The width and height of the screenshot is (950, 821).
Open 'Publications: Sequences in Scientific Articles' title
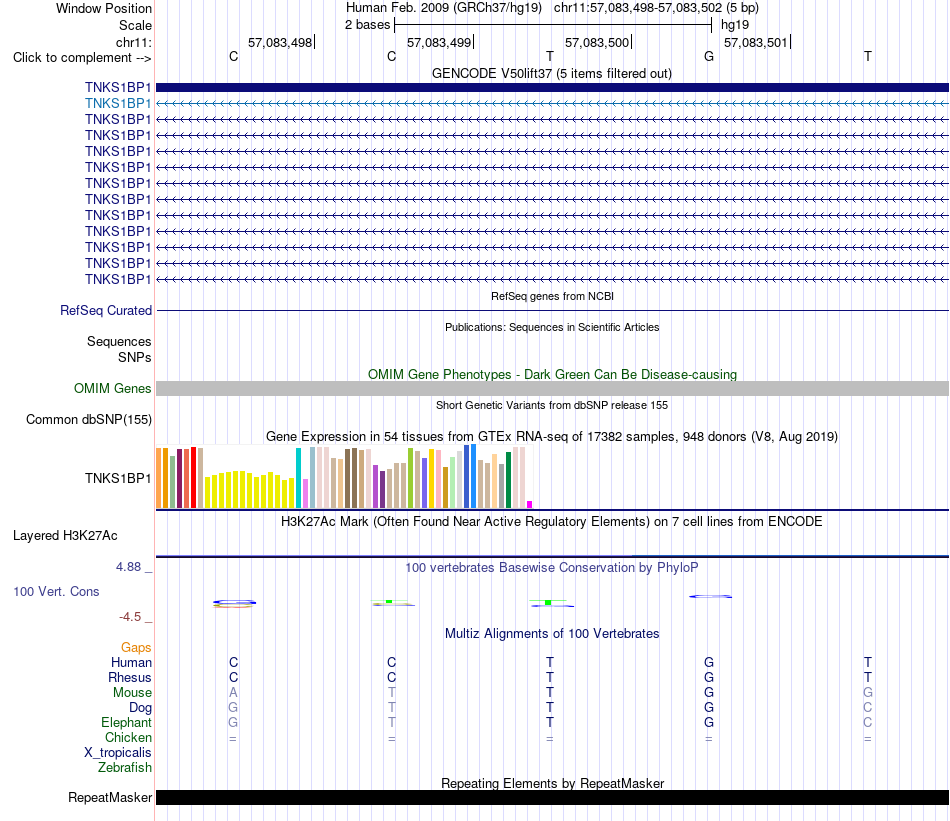pyautogui.click(x=552, y=327)
